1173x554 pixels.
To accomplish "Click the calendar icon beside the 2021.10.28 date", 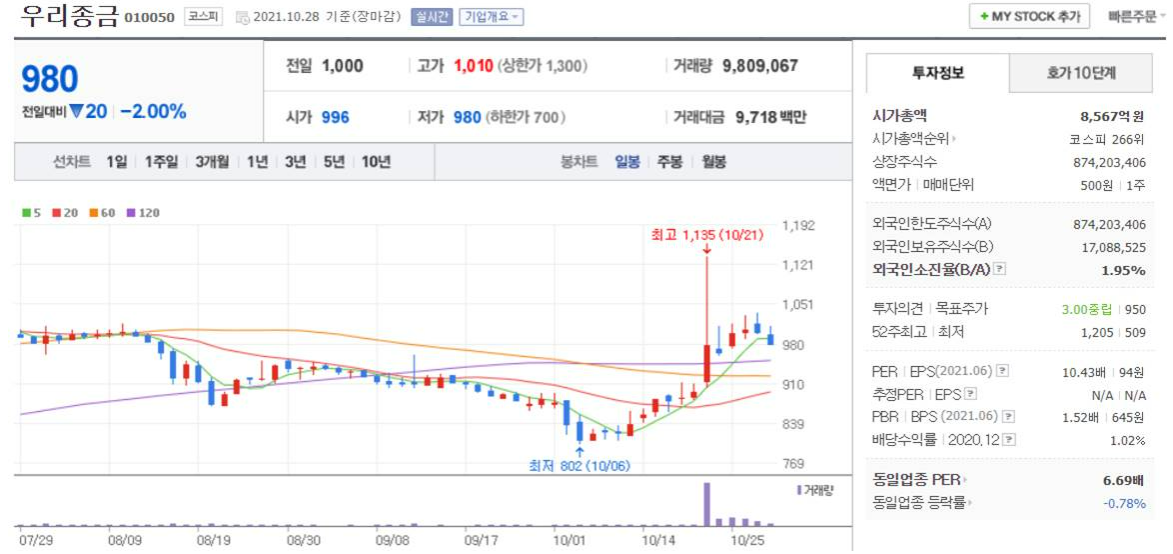I will [x=242, y=17].
